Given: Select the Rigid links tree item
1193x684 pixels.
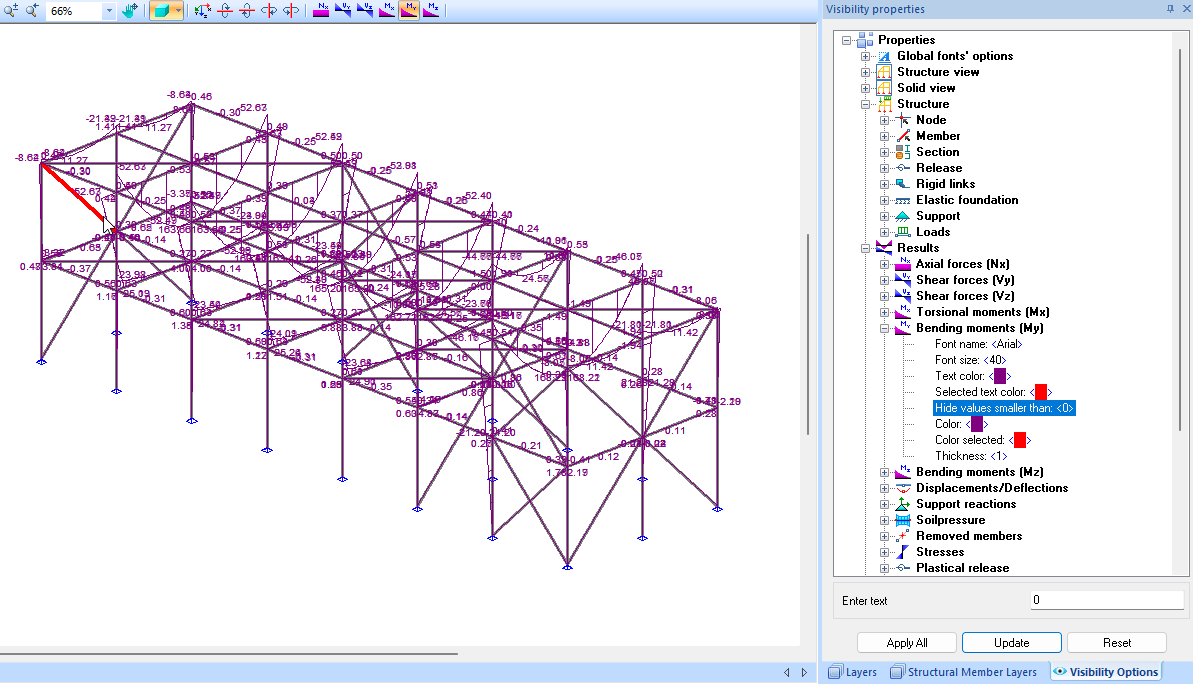Looking at the screenshot, I should [x=945, y=184].
